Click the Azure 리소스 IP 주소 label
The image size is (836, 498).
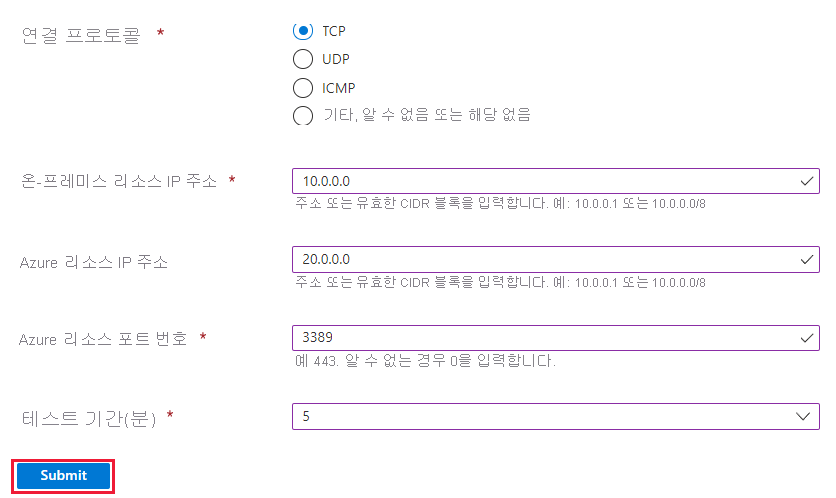coord(93,262)
